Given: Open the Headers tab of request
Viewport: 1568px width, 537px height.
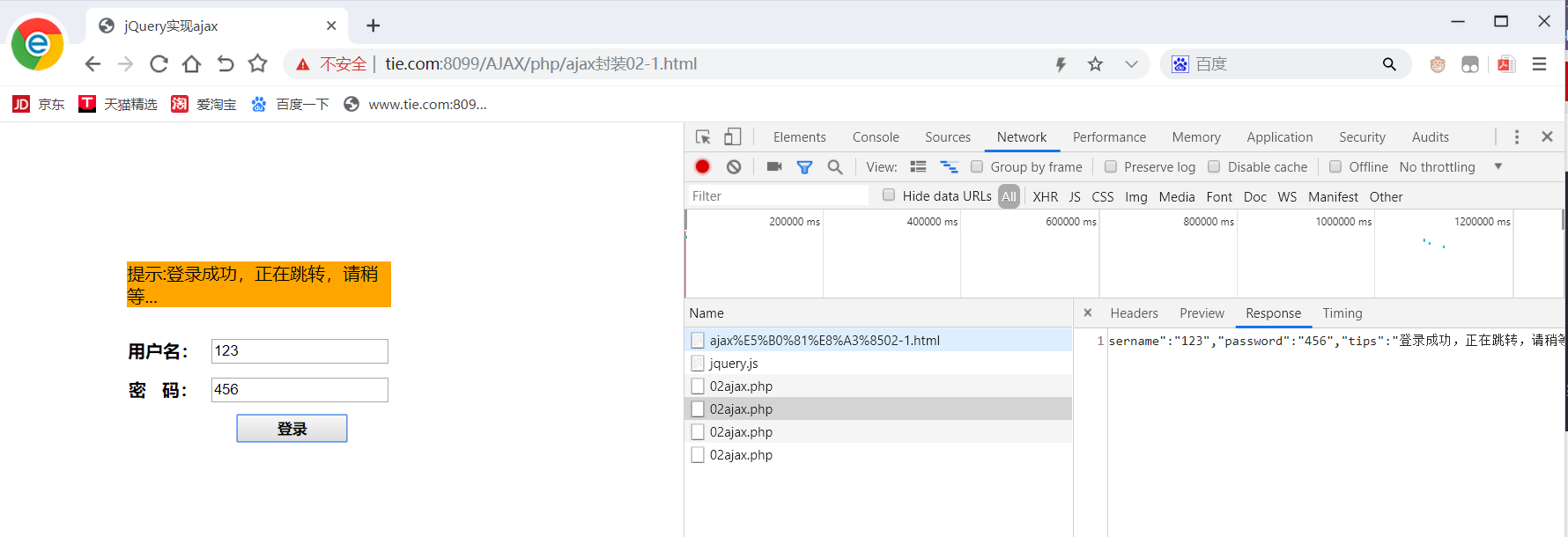Looking at the screenshot, I should 1134,313.
